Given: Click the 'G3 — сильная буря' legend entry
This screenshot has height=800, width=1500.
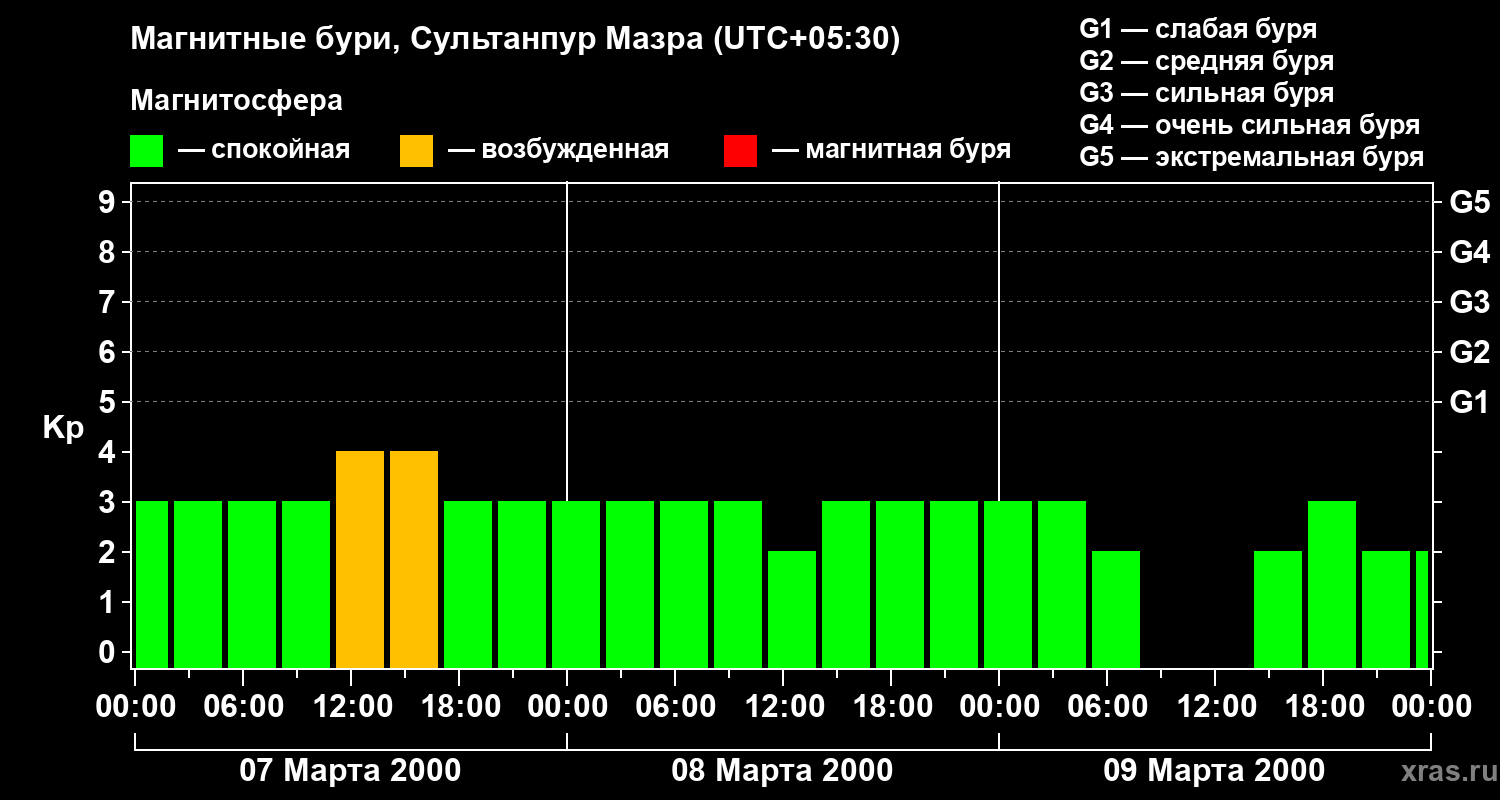Looking at the screenshot, I should [x=1206, y=93].
